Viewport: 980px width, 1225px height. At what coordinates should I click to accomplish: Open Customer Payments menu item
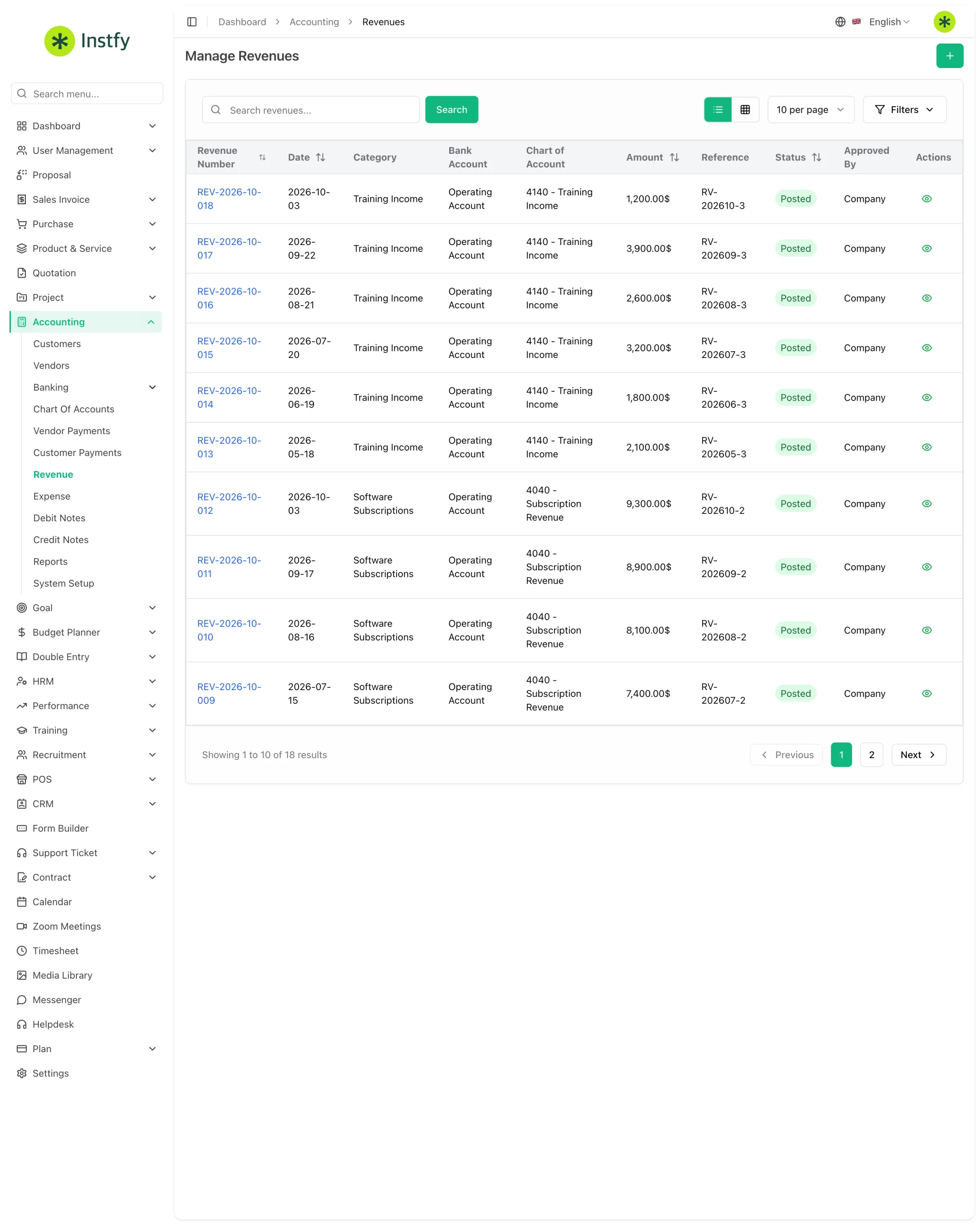[77, 453]
